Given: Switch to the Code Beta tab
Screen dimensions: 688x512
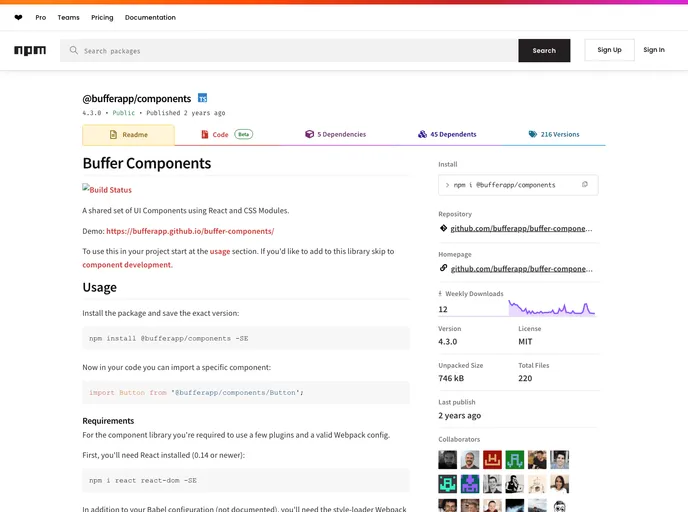Looking at the screenshot, I should tap(226, 134).
